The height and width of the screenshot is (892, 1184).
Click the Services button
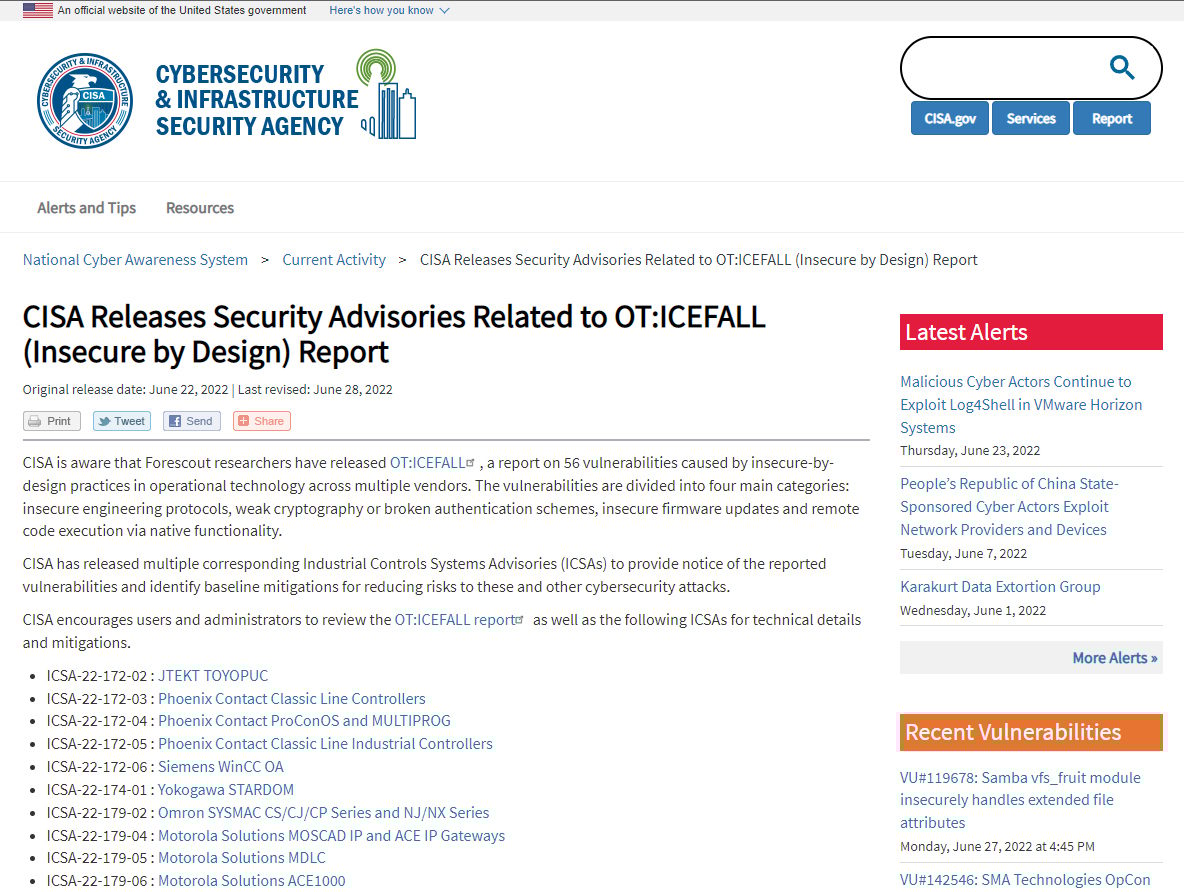1031,118
